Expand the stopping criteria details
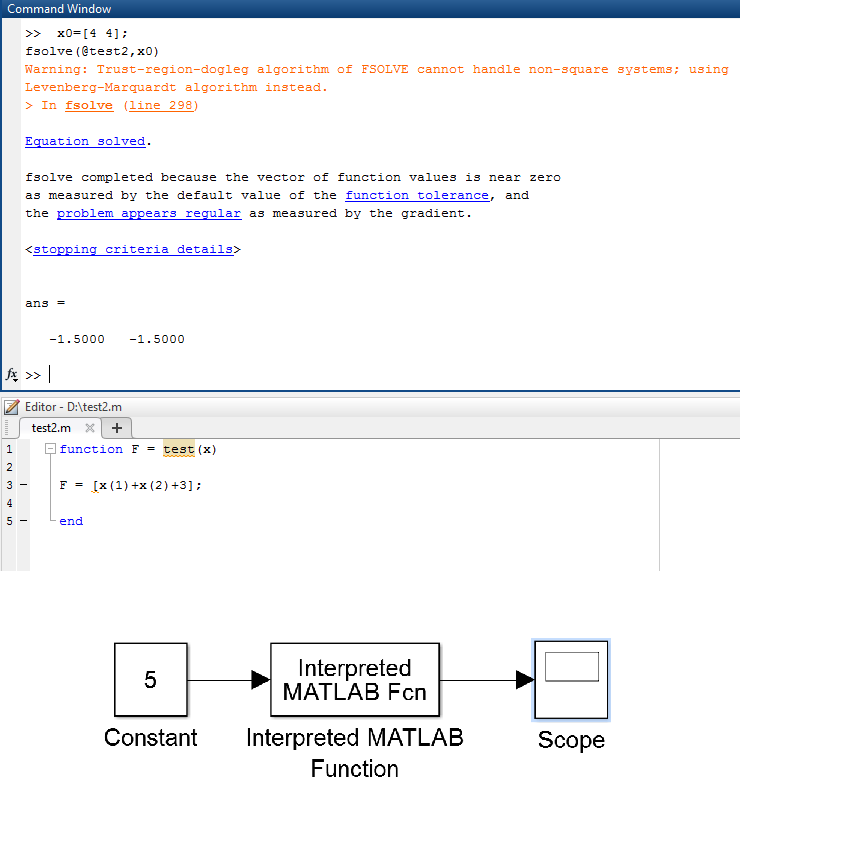Image resolution: width=852 pixels, height=861 pixels. tap(133, 249)
